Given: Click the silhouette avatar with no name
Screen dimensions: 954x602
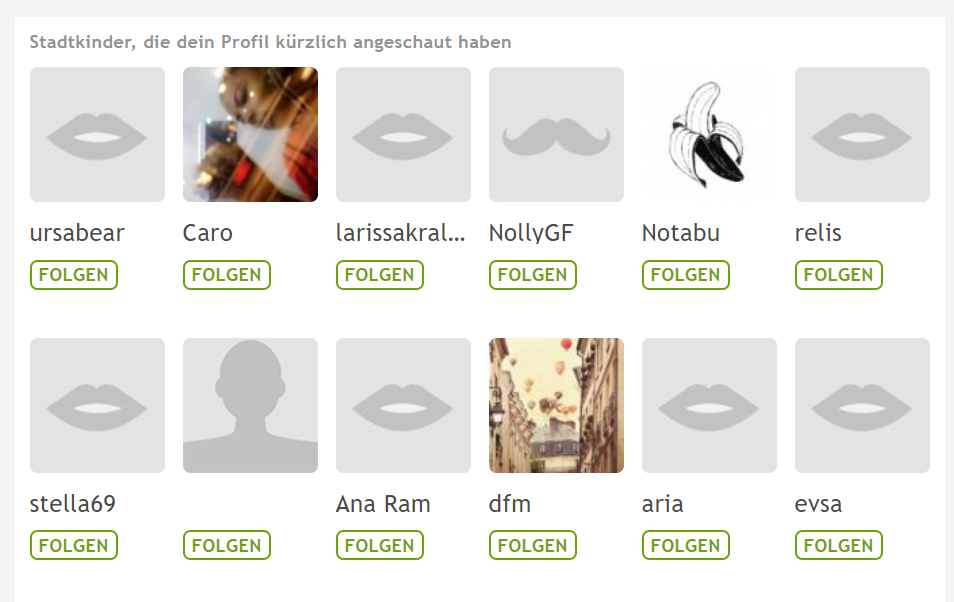Looking at the screenshot, I should 250,405.
